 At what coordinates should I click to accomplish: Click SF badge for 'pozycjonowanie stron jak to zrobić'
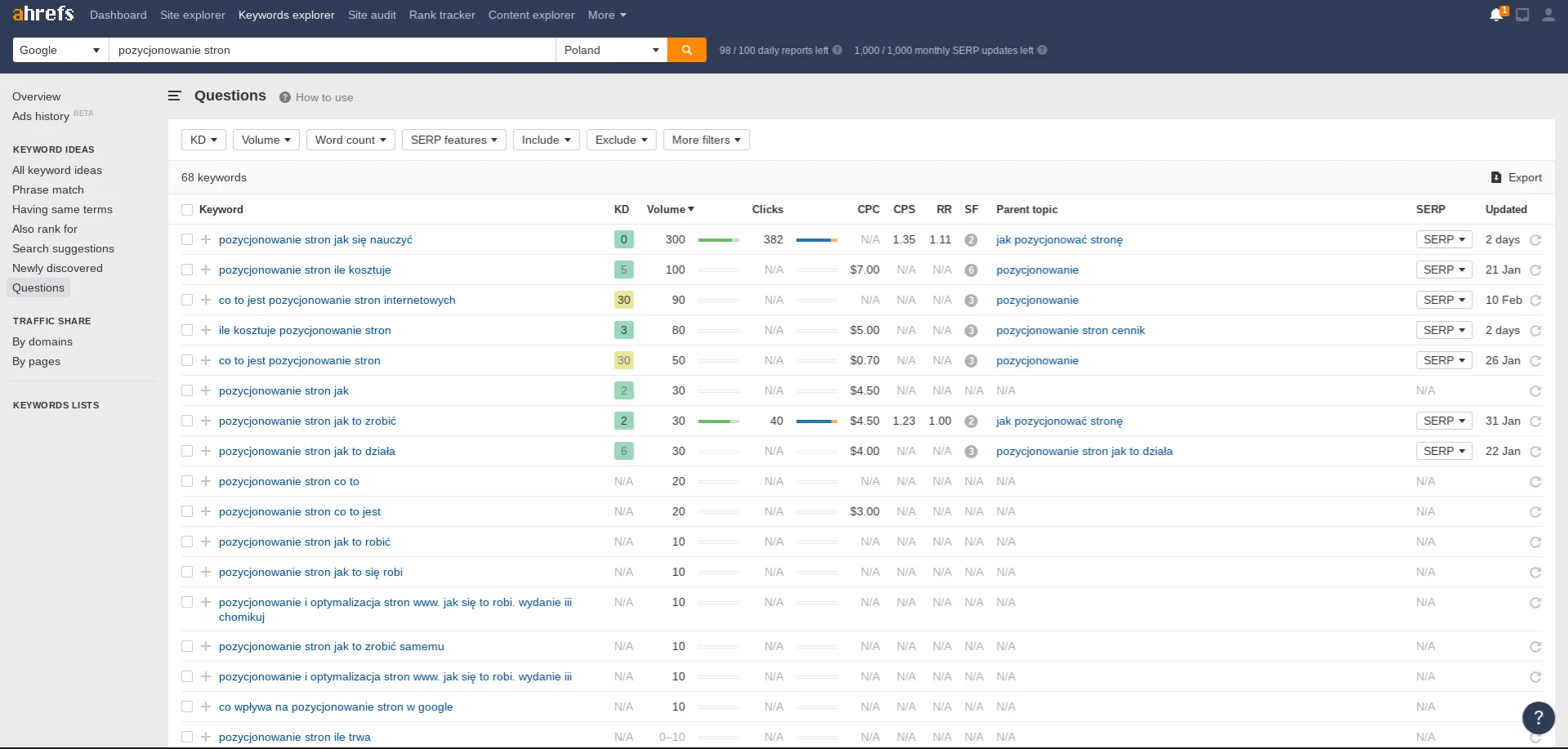click(971, 421)
